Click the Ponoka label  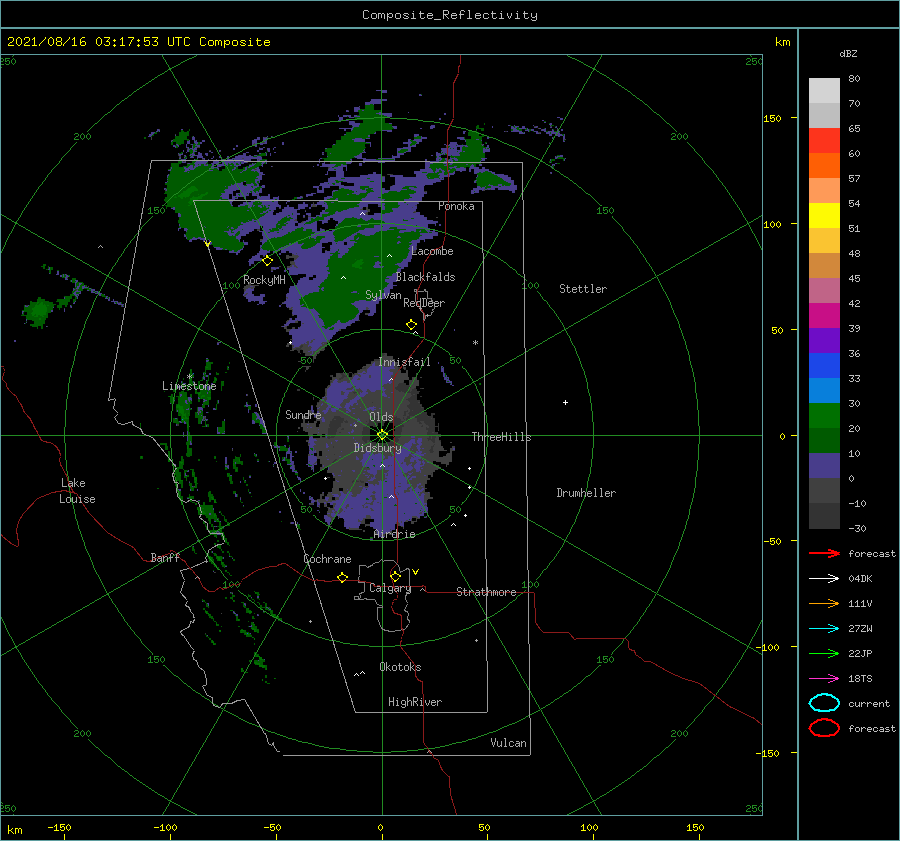[456, 206]
